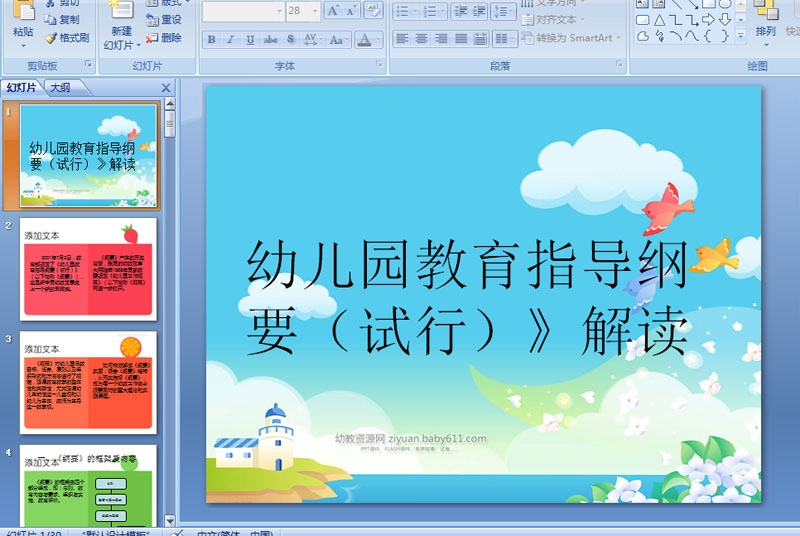Click the increase font size icon
800x536 pixels.
334,11
